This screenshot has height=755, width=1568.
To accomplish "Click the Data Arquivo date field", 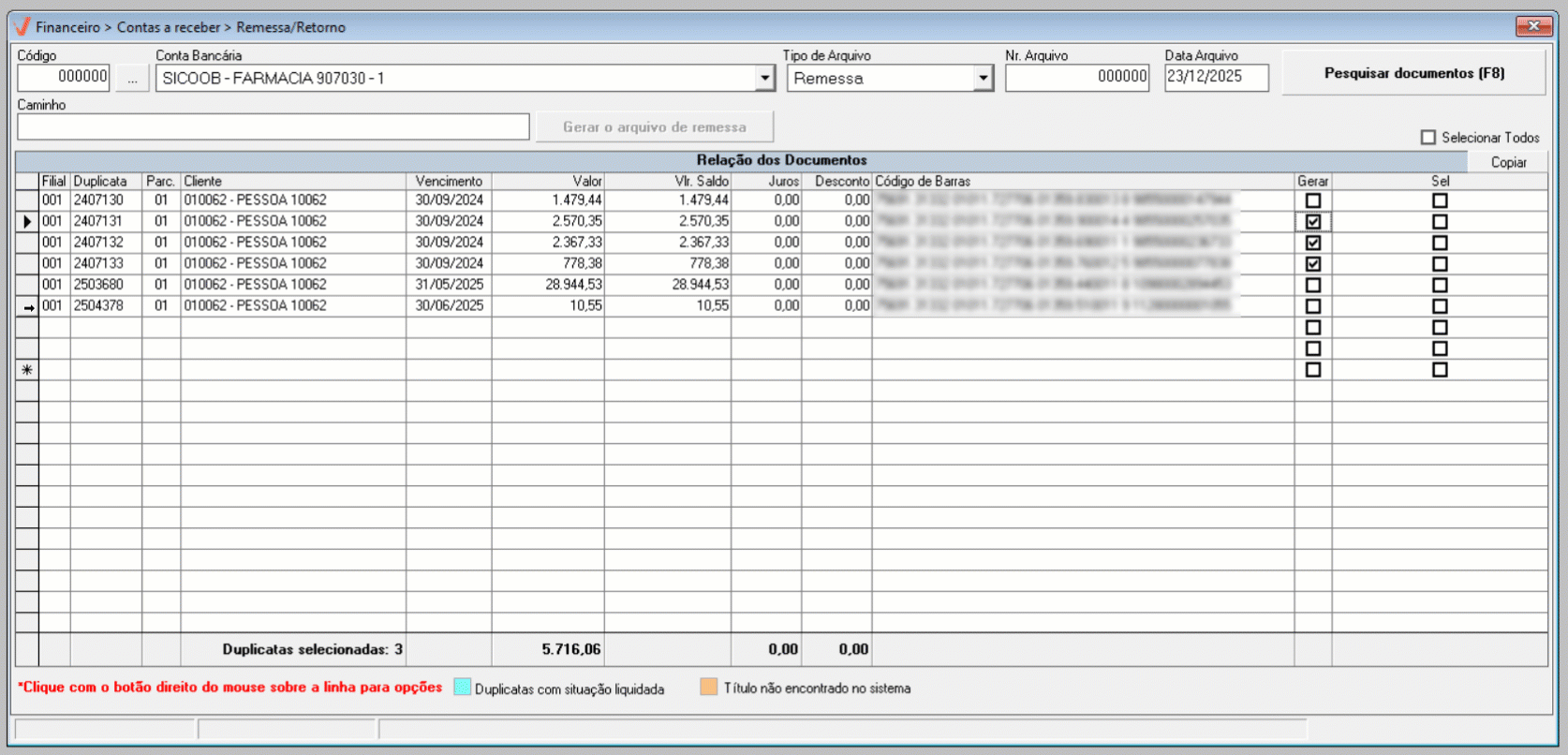I will pyautogui.click(x=1216, y=78).
